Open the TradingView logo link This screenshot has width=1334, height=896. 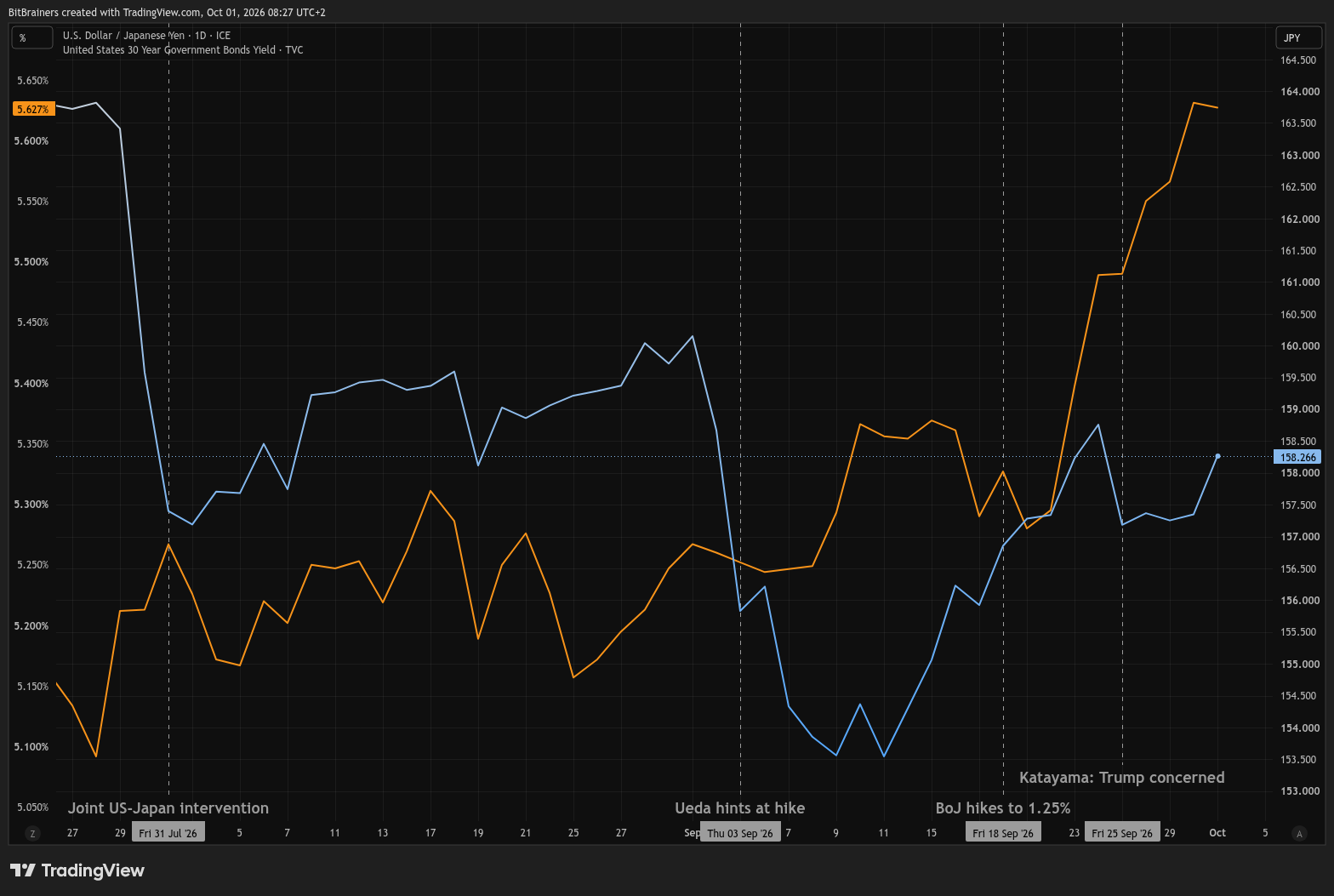[77, 870]
